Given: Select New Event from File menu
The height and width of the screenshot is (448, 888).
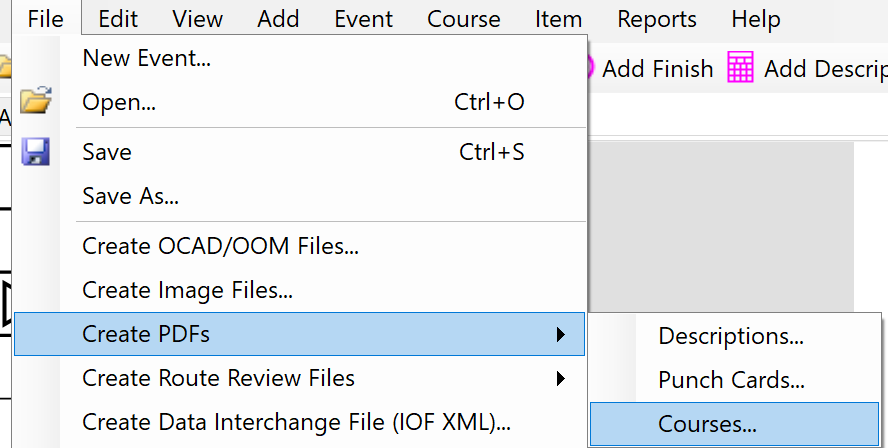Looking at the screenshot, I should 146,58.
